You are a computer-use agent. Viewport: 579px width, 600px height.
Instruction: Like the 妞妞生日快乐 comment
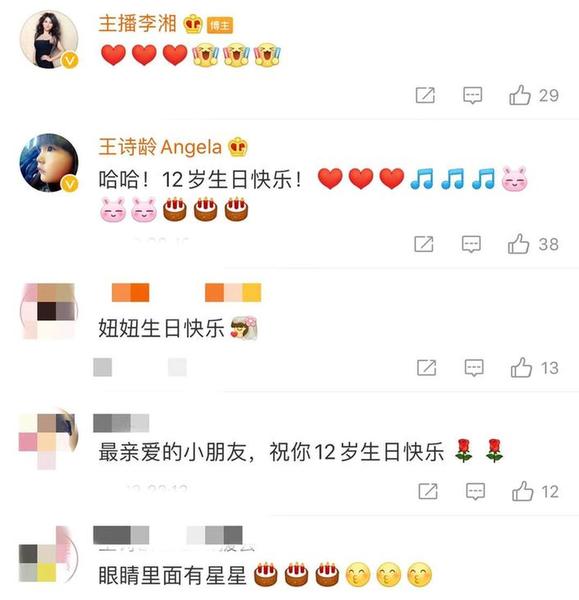click(x=521, y=368)
